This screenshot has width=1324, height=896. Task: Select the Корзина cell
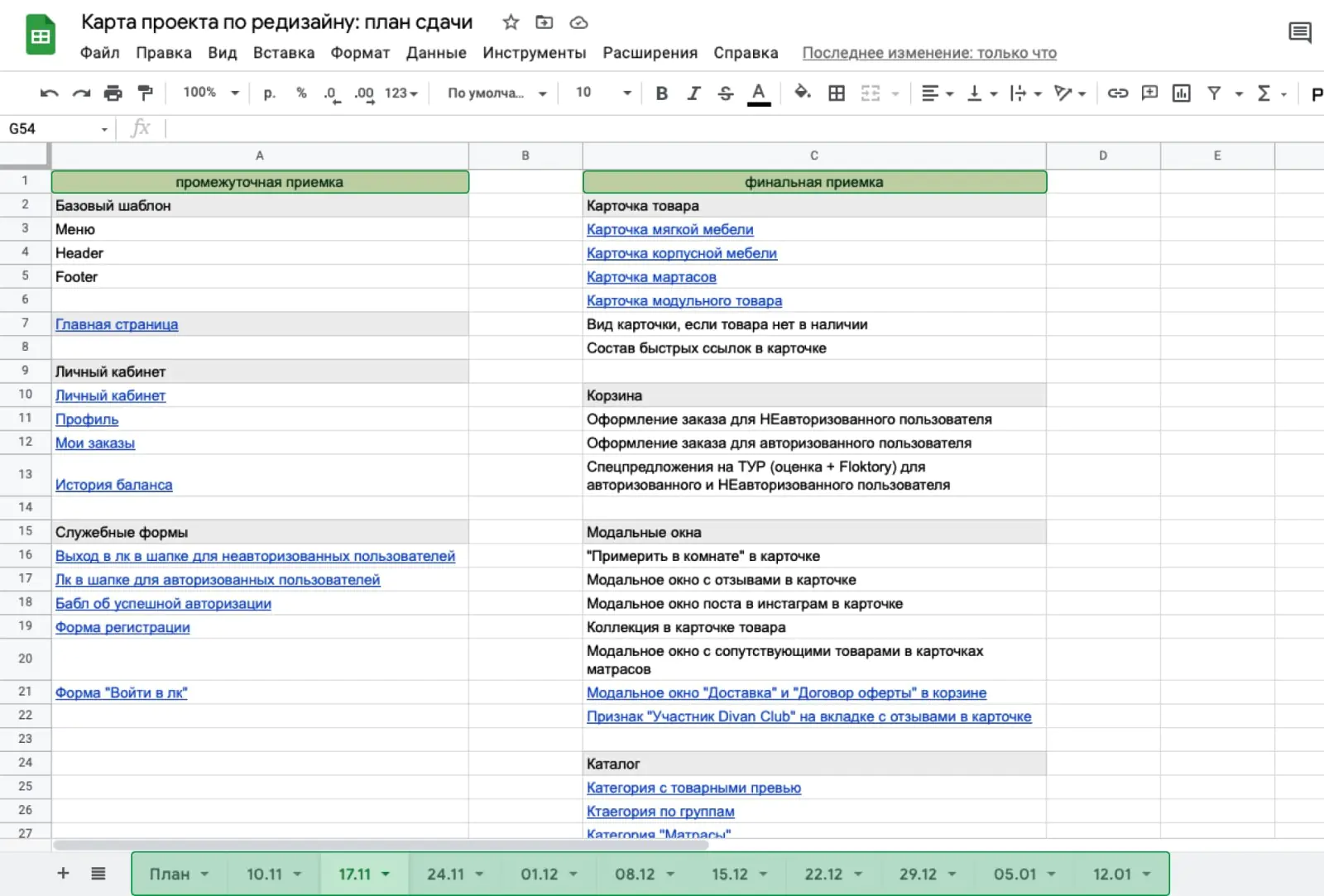tap(814, 395)
